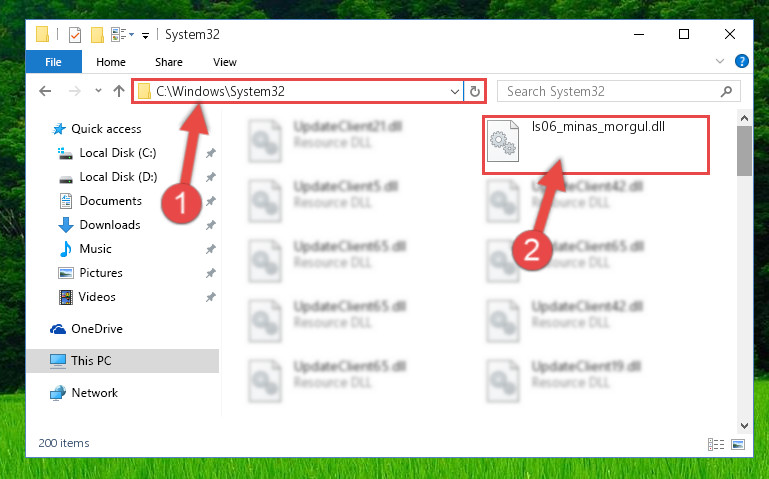The height and width of the screenshot is (479, 769).
Task: Go back using the back arrow
Action: pos(45,91)
